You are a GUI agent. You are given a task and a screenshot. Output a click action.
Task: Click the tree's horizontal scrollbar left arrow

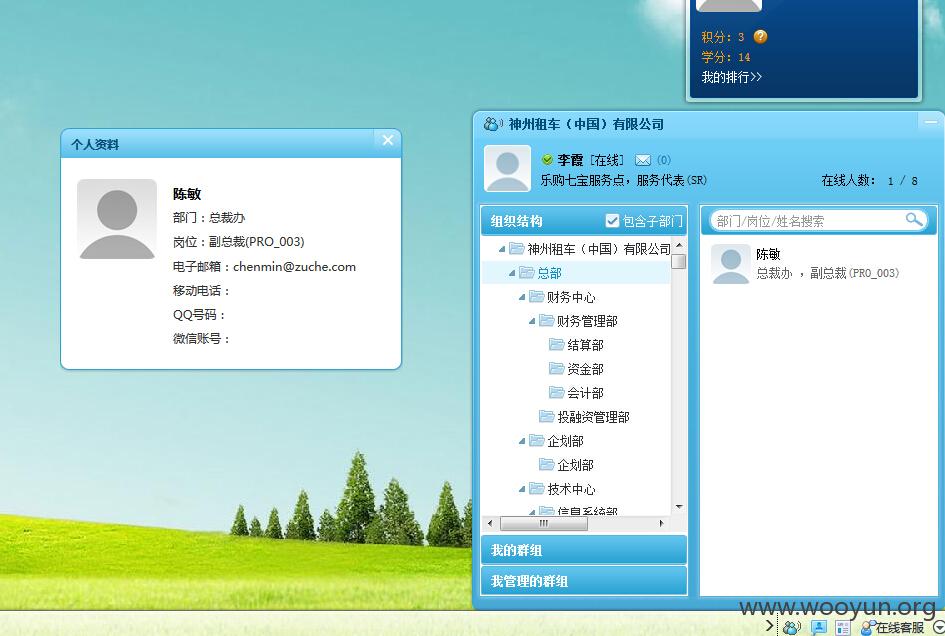click(489, 523)
